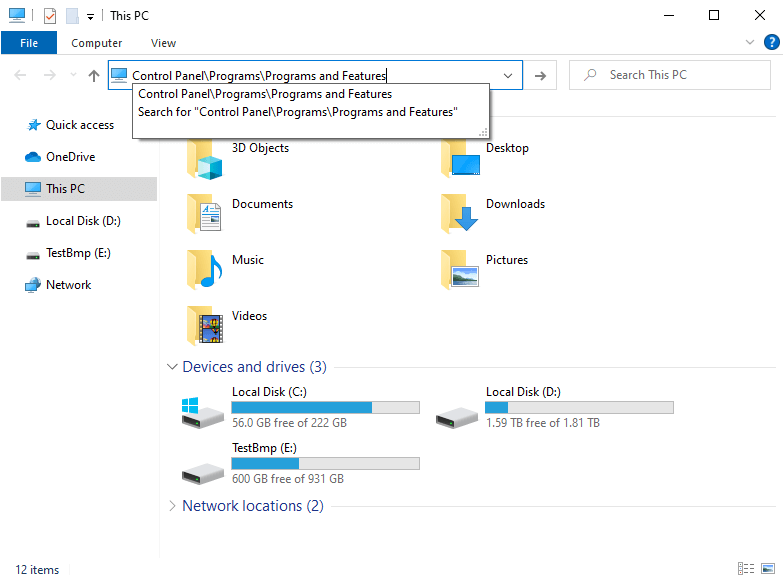Screen dimensions: 784x582
Task: Open the 3D Objects folder icon
Action: tap(204, 159)
